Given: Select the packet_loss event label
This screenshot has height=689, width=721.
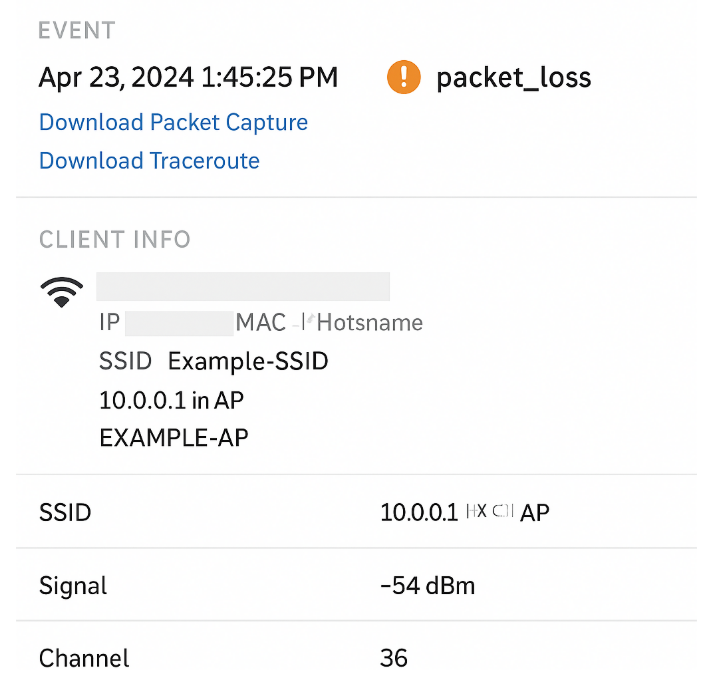Looking at the screenshot, I should 513,78.
